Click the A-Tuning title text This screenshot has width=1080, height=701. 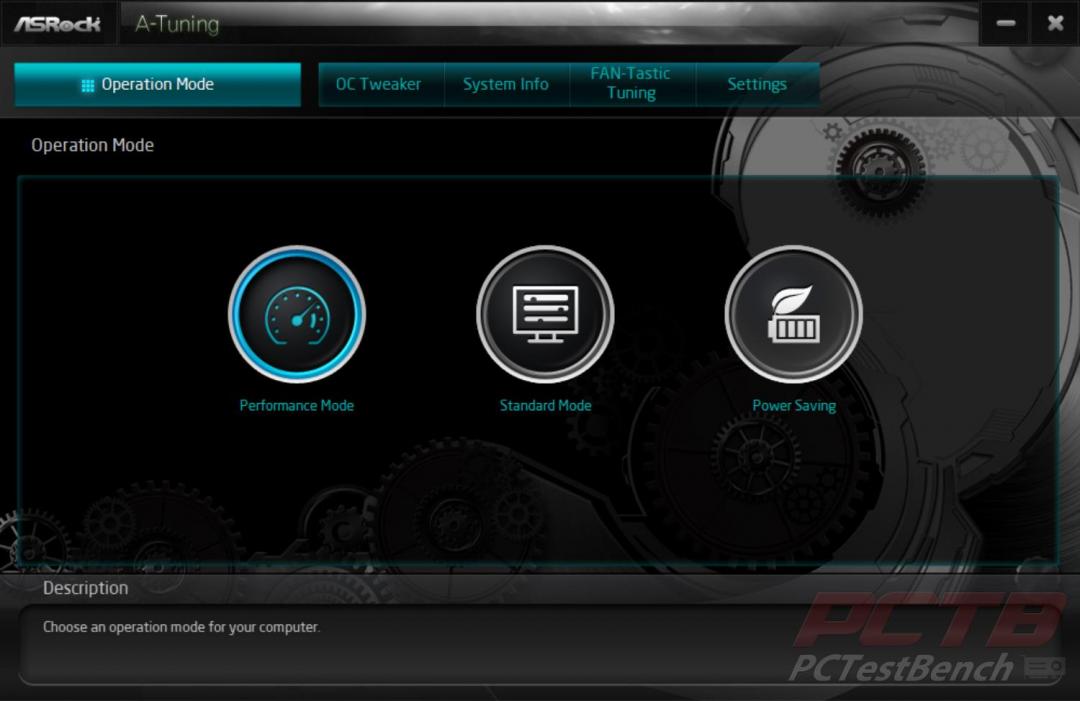(x=177, y=24)
